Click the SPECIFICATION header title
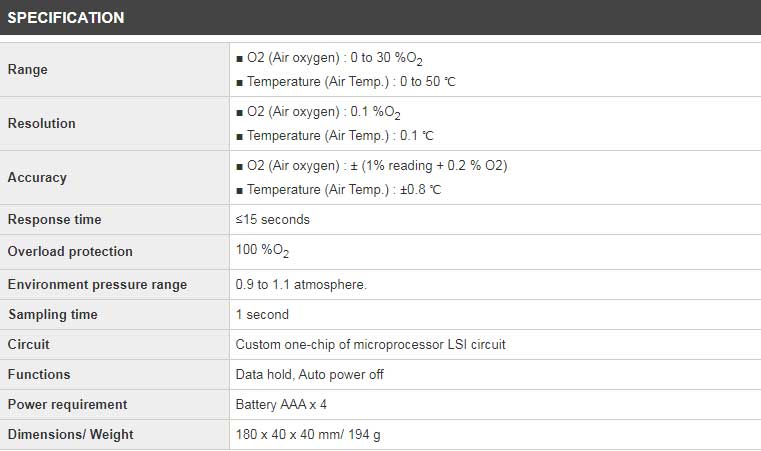The image size is (761, 451). tap(66, 18)
